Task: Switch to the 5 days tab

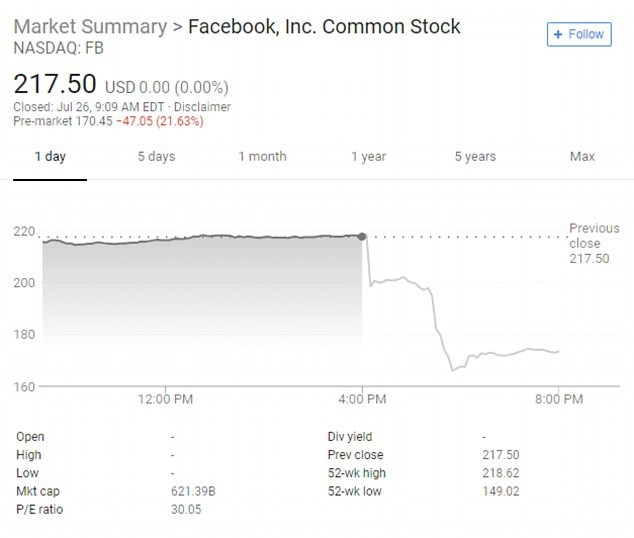Action: (156, 156)
